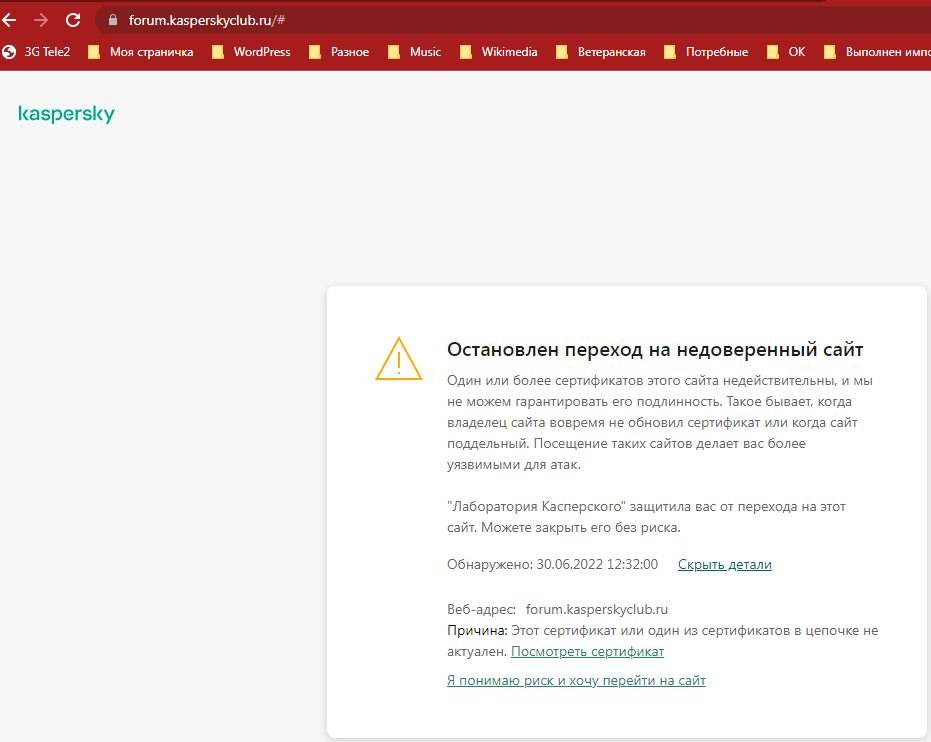Open the Music bookmark folder

(414, 52)
